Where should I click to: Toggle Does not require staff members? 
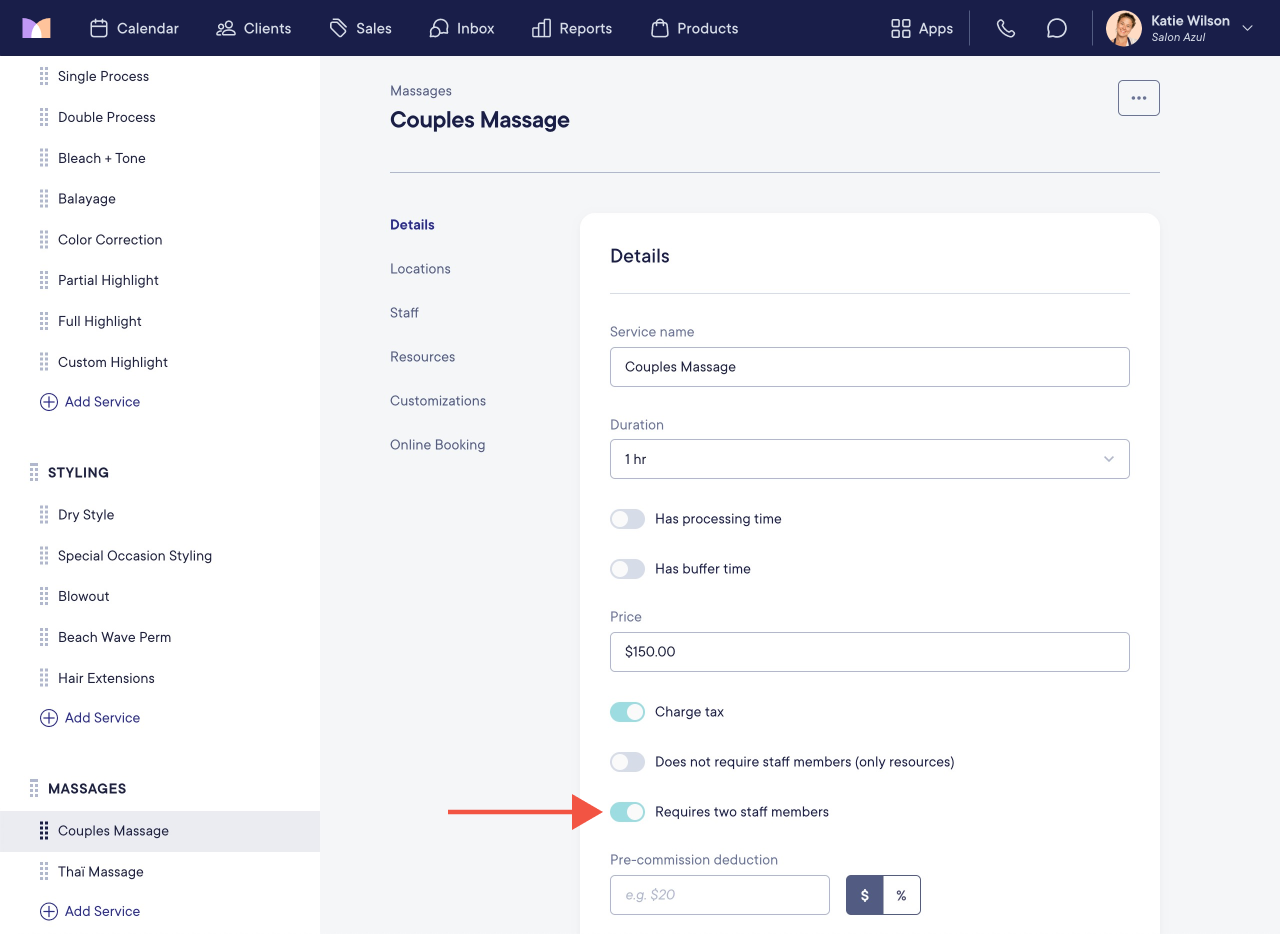[627, 762]
